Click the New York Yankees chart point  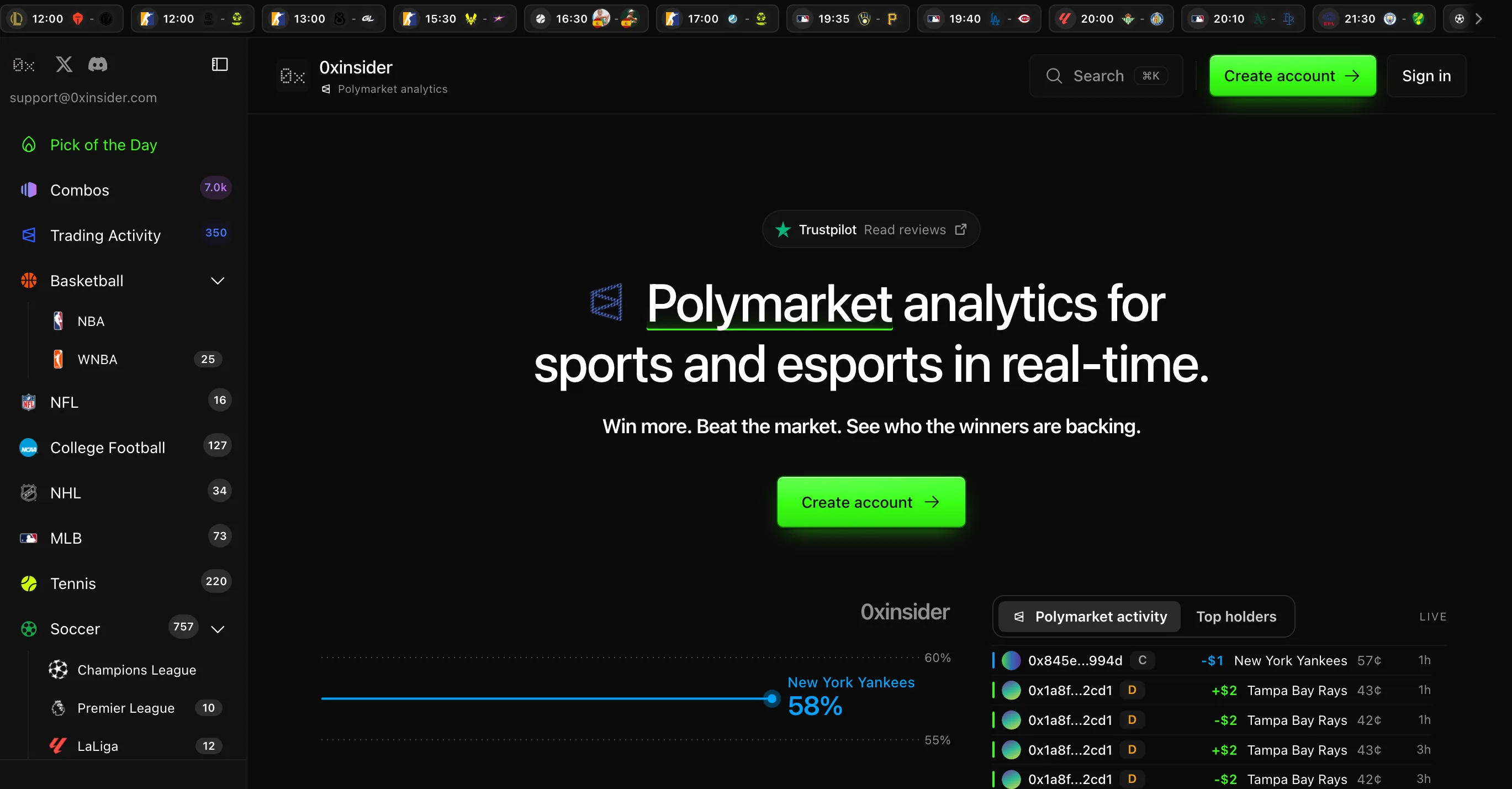[772, 698]
